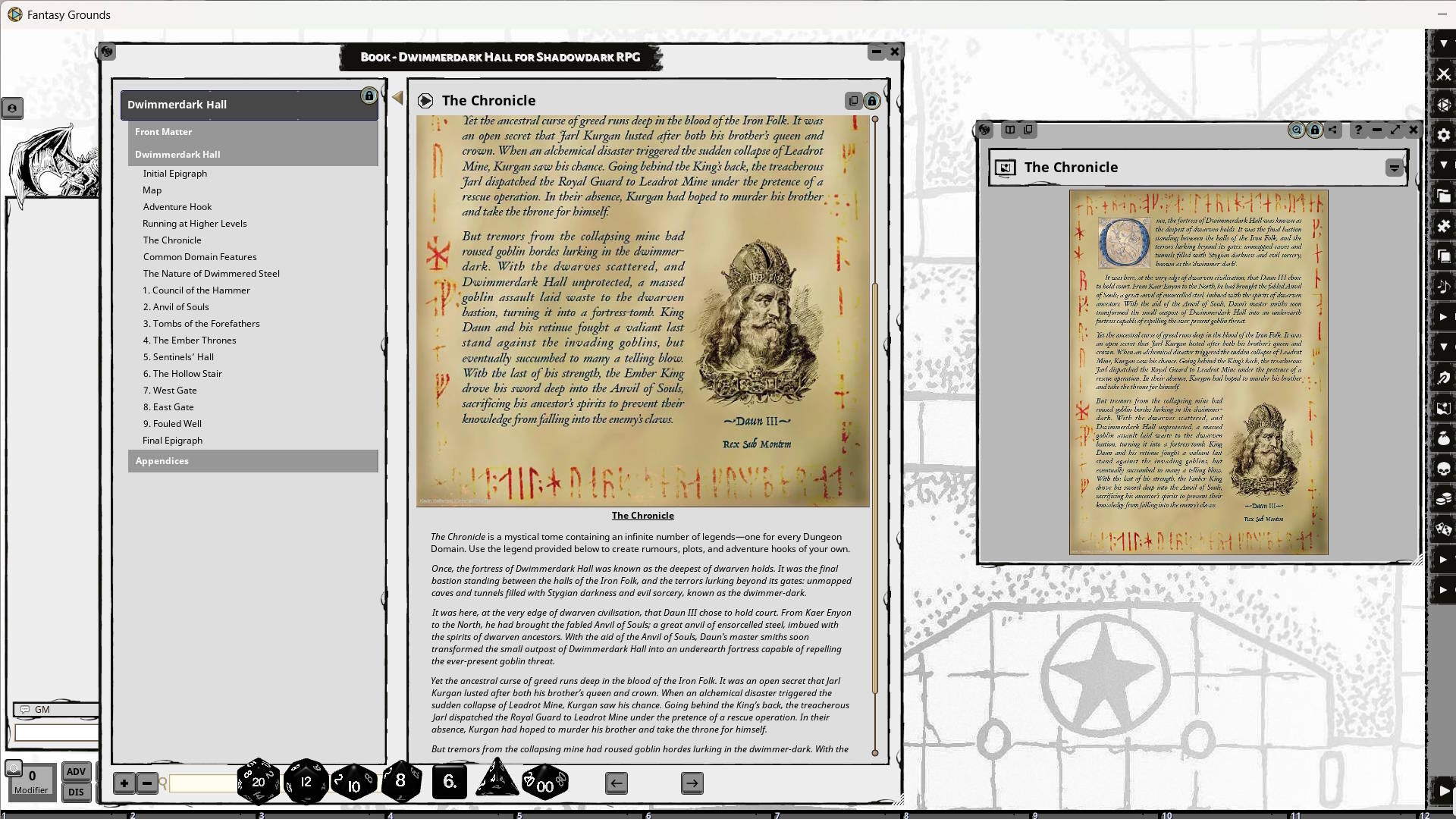
Task: Toggle the magnifier zoom on the Chronicle window
Action: (x=1296, y=130)
